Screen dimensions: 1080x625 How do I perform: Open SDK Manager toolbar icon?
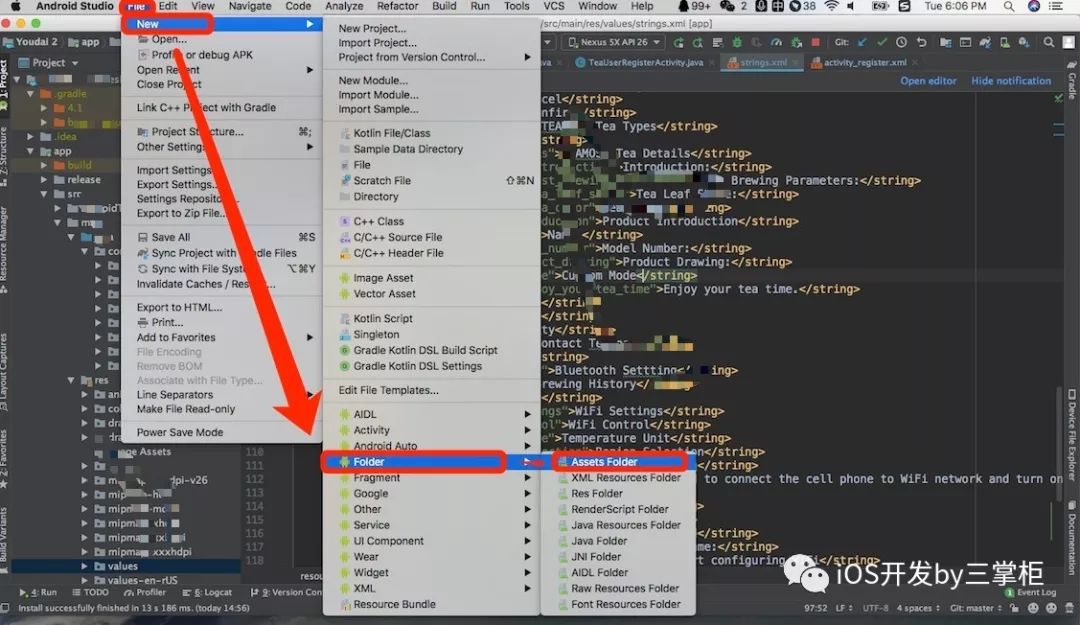pos(1024,42)
